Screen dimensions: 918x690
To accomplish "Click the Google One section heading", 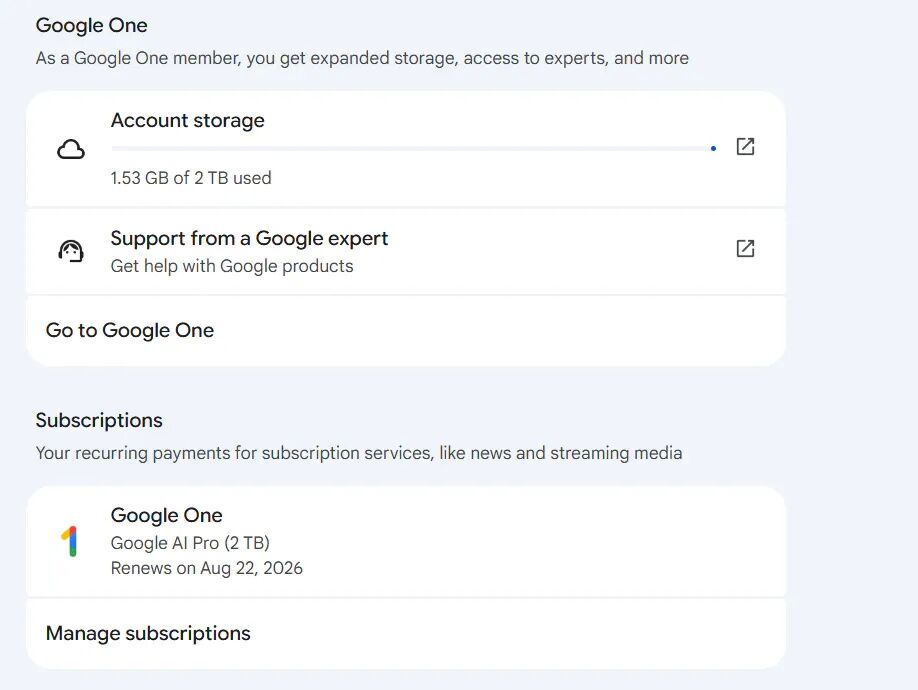I will pyautogui.click(x=91, y=25).
